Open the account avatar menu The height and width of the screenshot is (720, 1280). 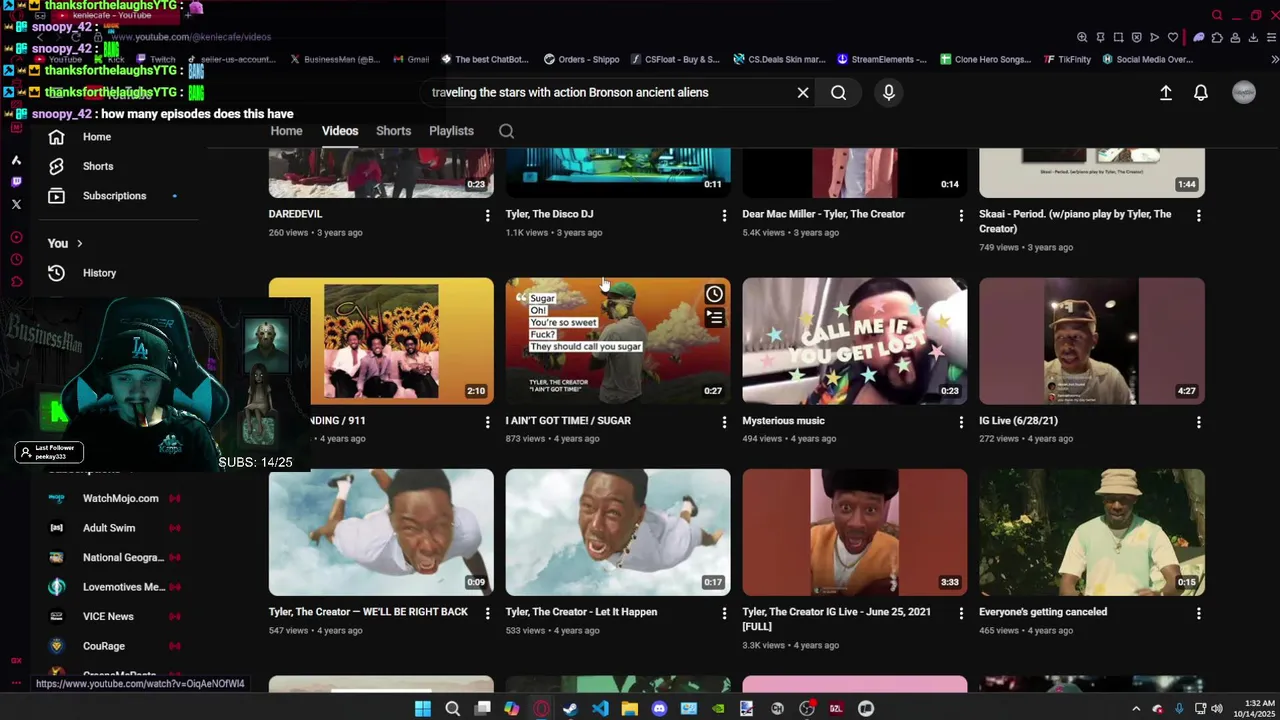(1244, 93)
